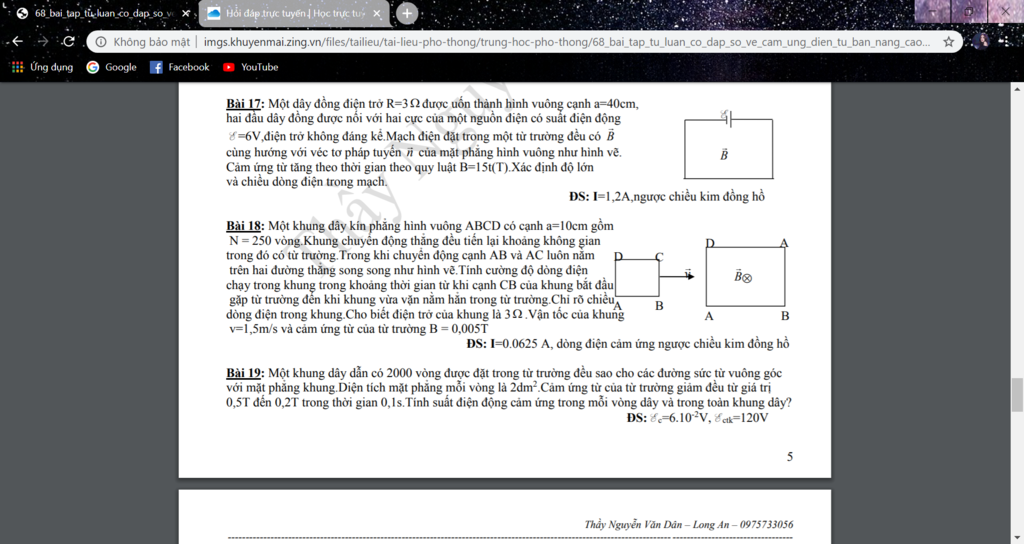This screenshot has height=544, width=1024.
Task: Open the YouTube bookmark
Action: coord(251,67)
